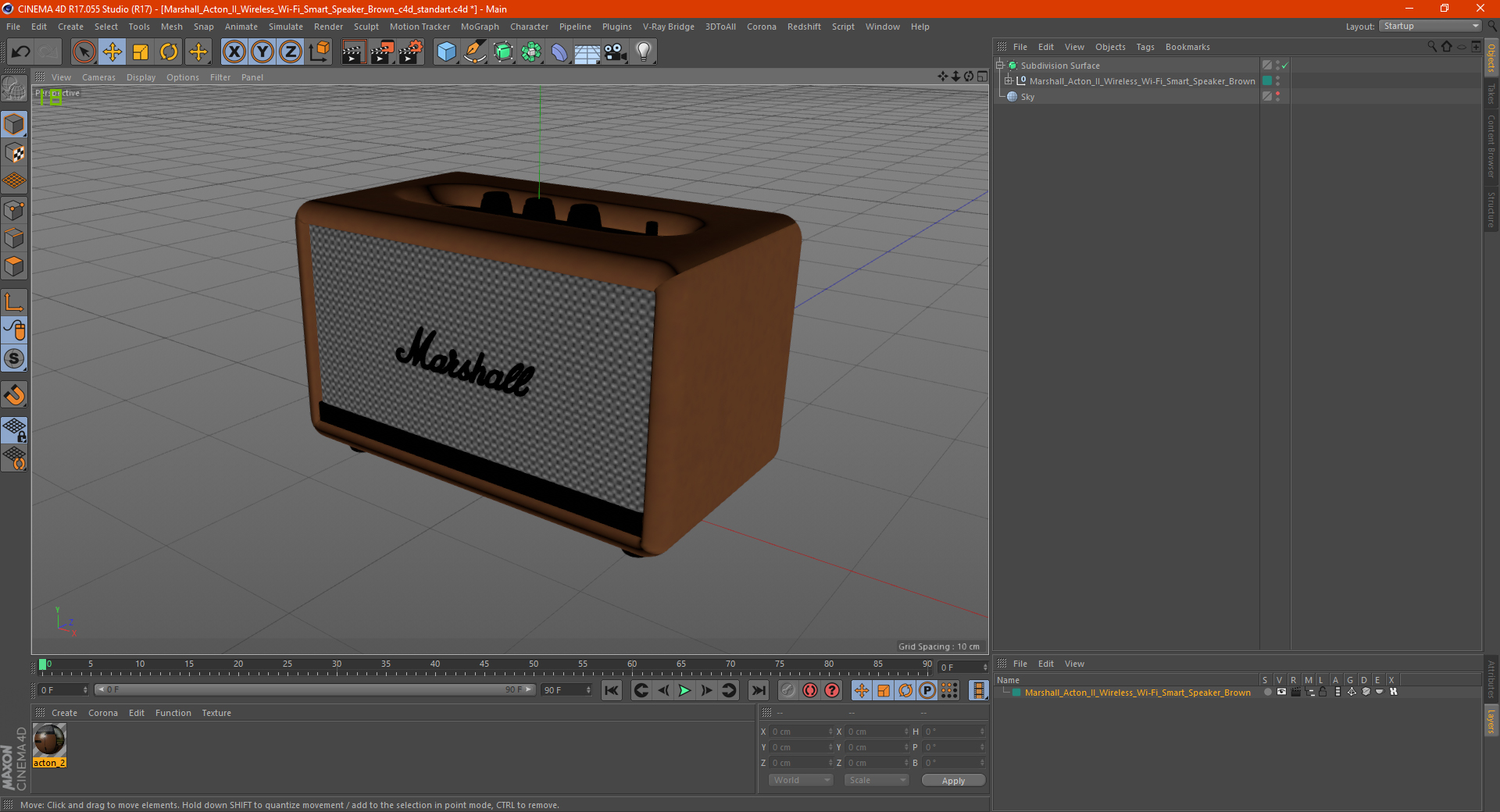Click X position field

802,732
